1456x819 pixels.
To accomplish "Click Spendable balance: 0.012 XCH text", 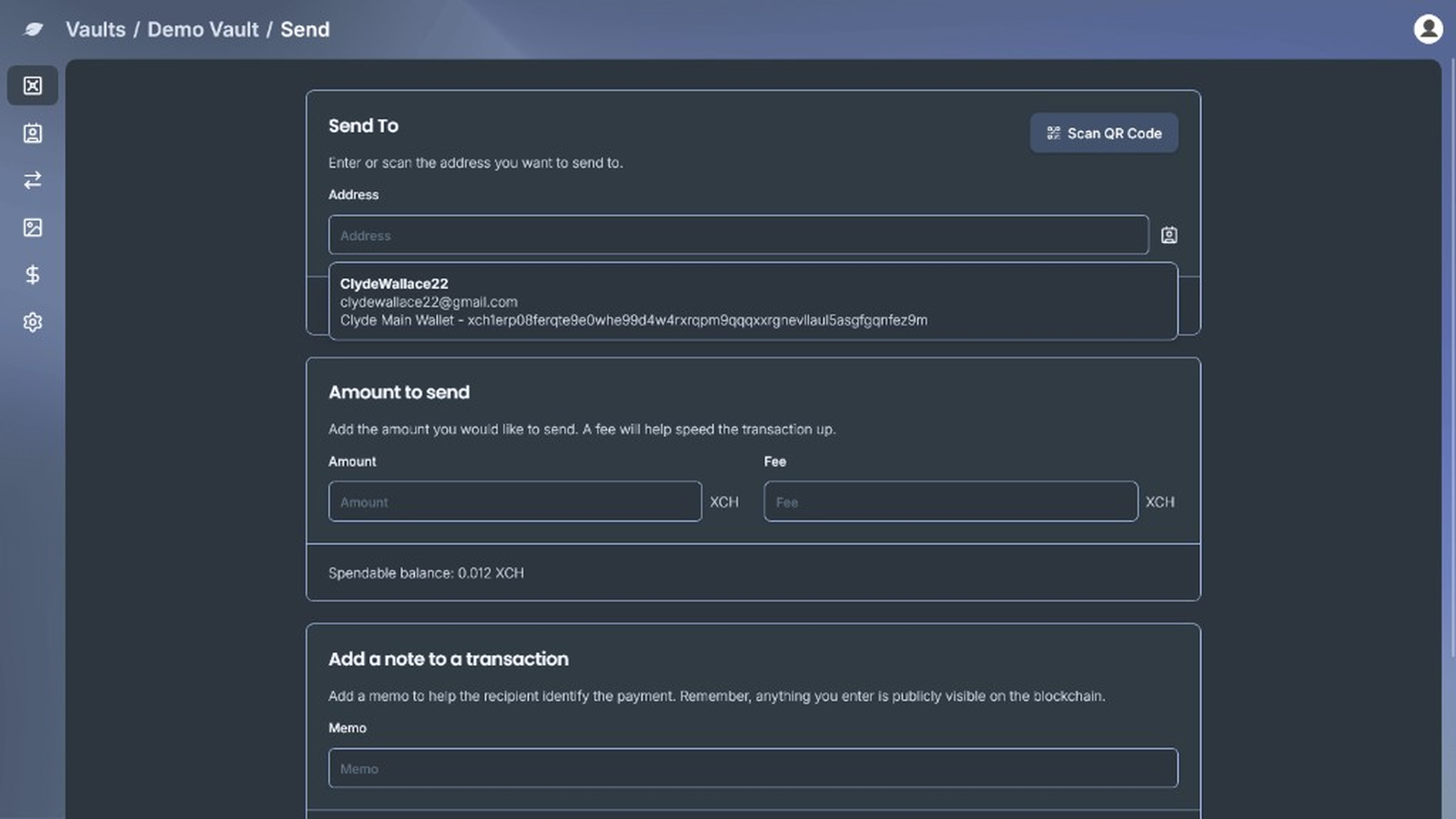I will pyautogui.click(x=426, y=572).
